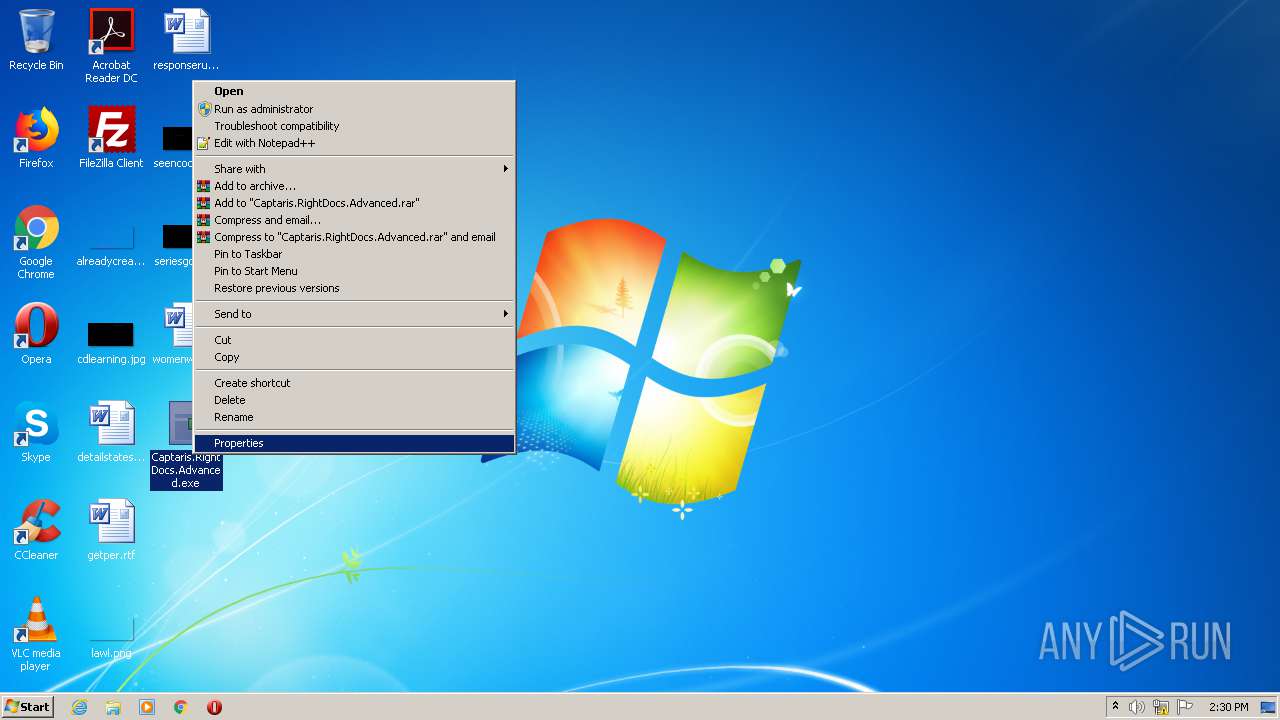
Task: Choose Compress to rar and email
Action: pyautogui.click(x=354, y=237)
